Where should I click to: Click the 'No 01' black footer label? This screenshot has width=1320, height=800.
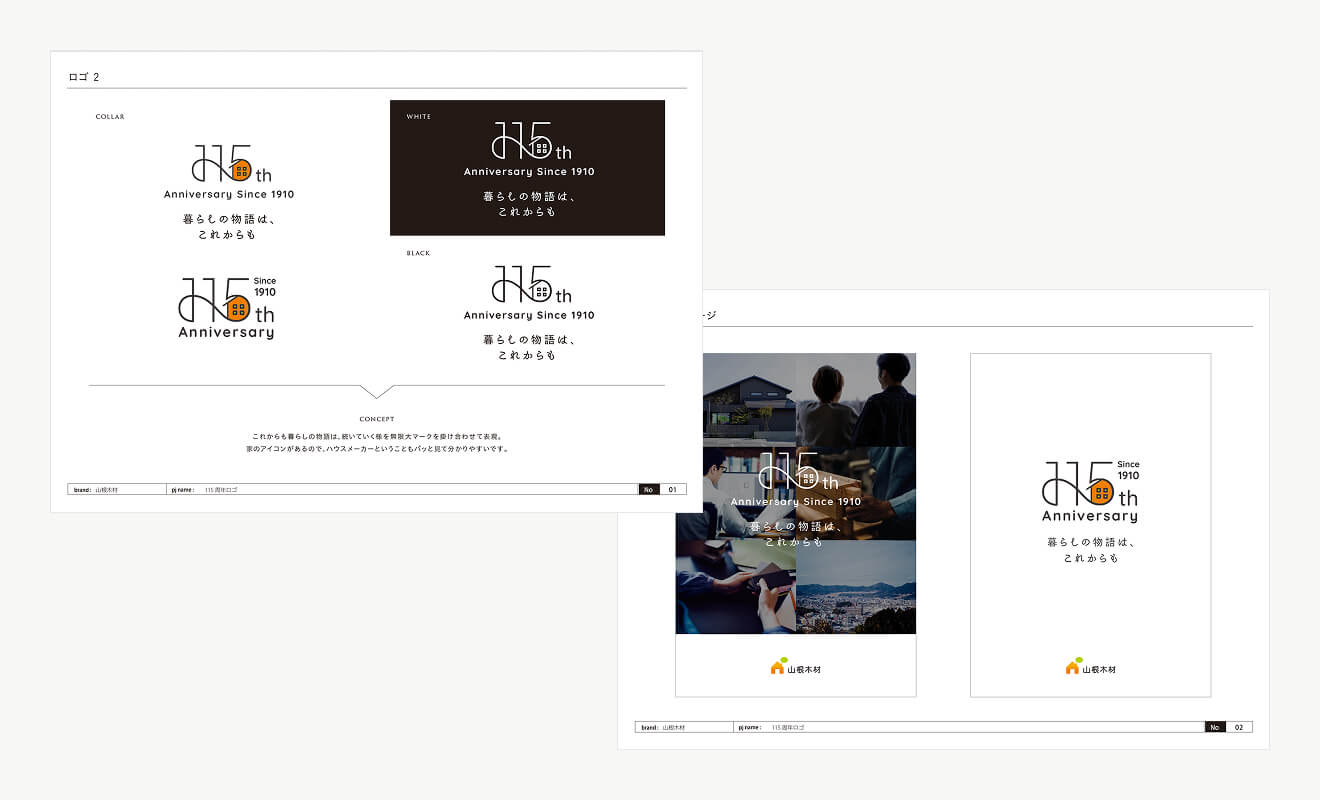[660, 490]
